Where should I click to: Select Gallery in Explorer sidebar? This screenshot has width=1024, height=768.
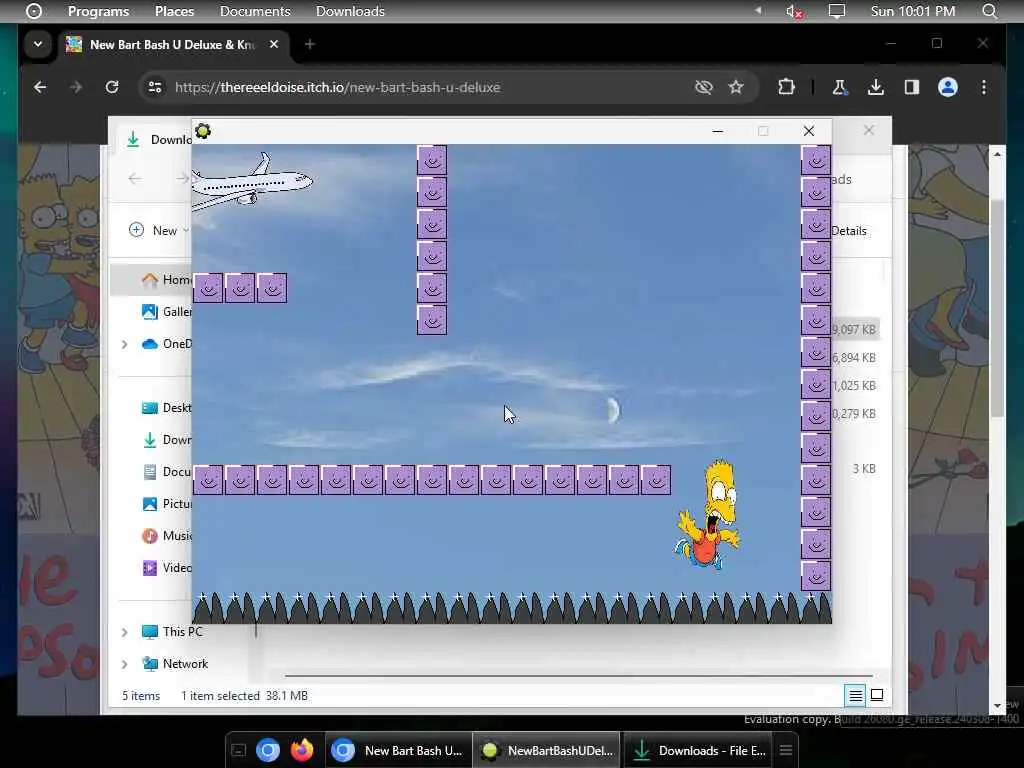167,312
